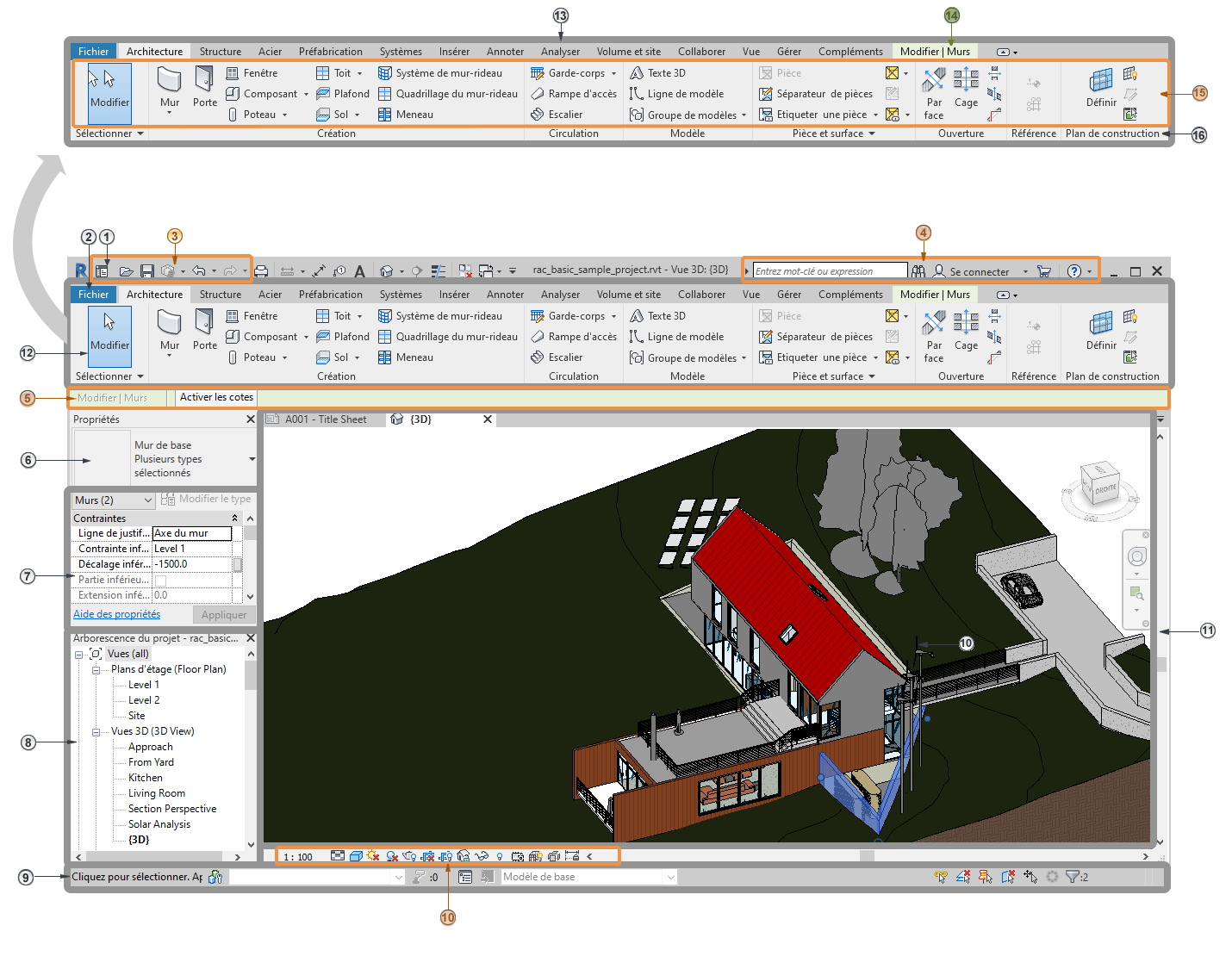This screenshot has height=969, width=1232.
Task: Open default 3D view house icon
Action: tap(387, 271)
